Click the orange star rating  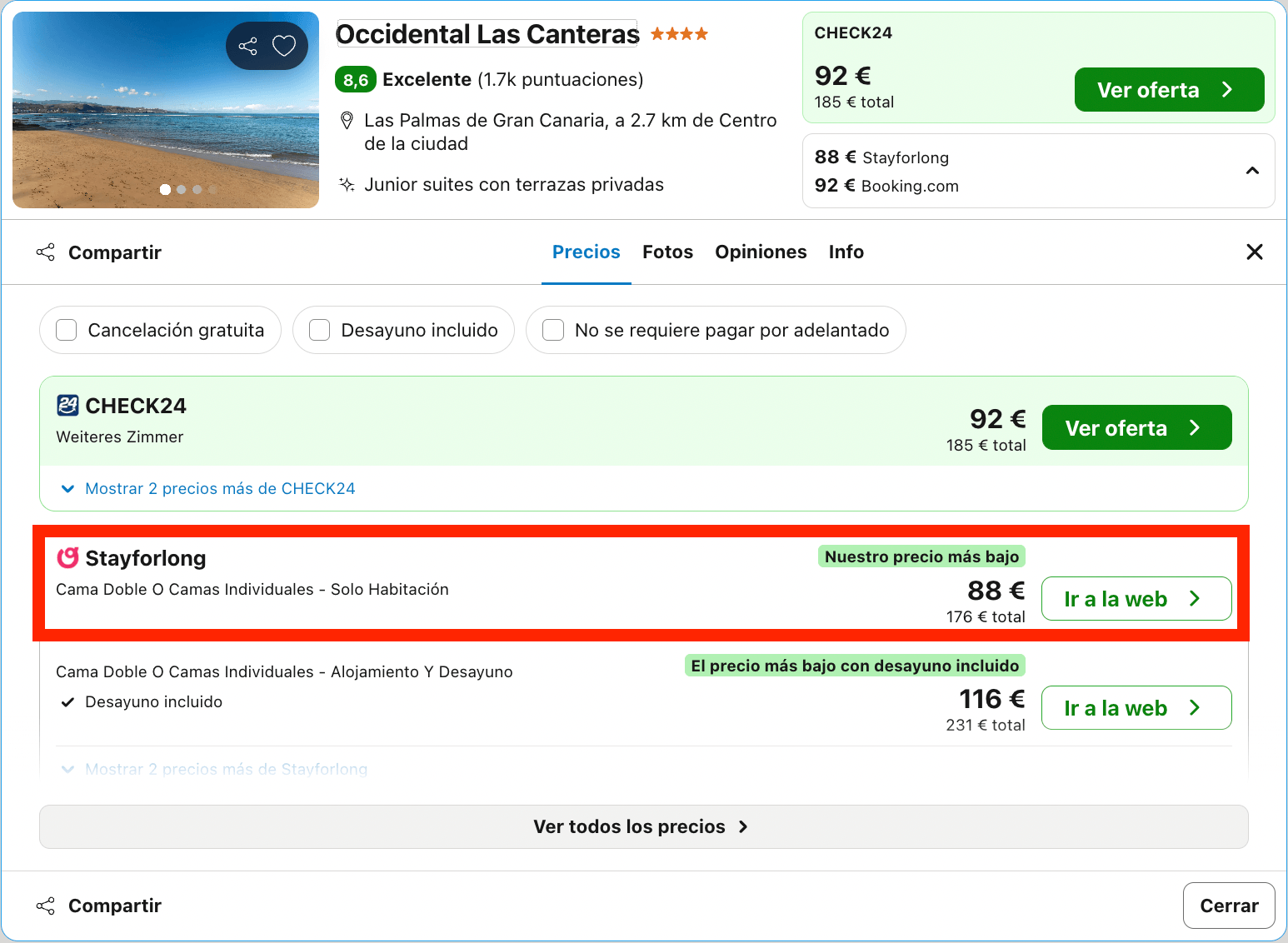coord(679,34)
